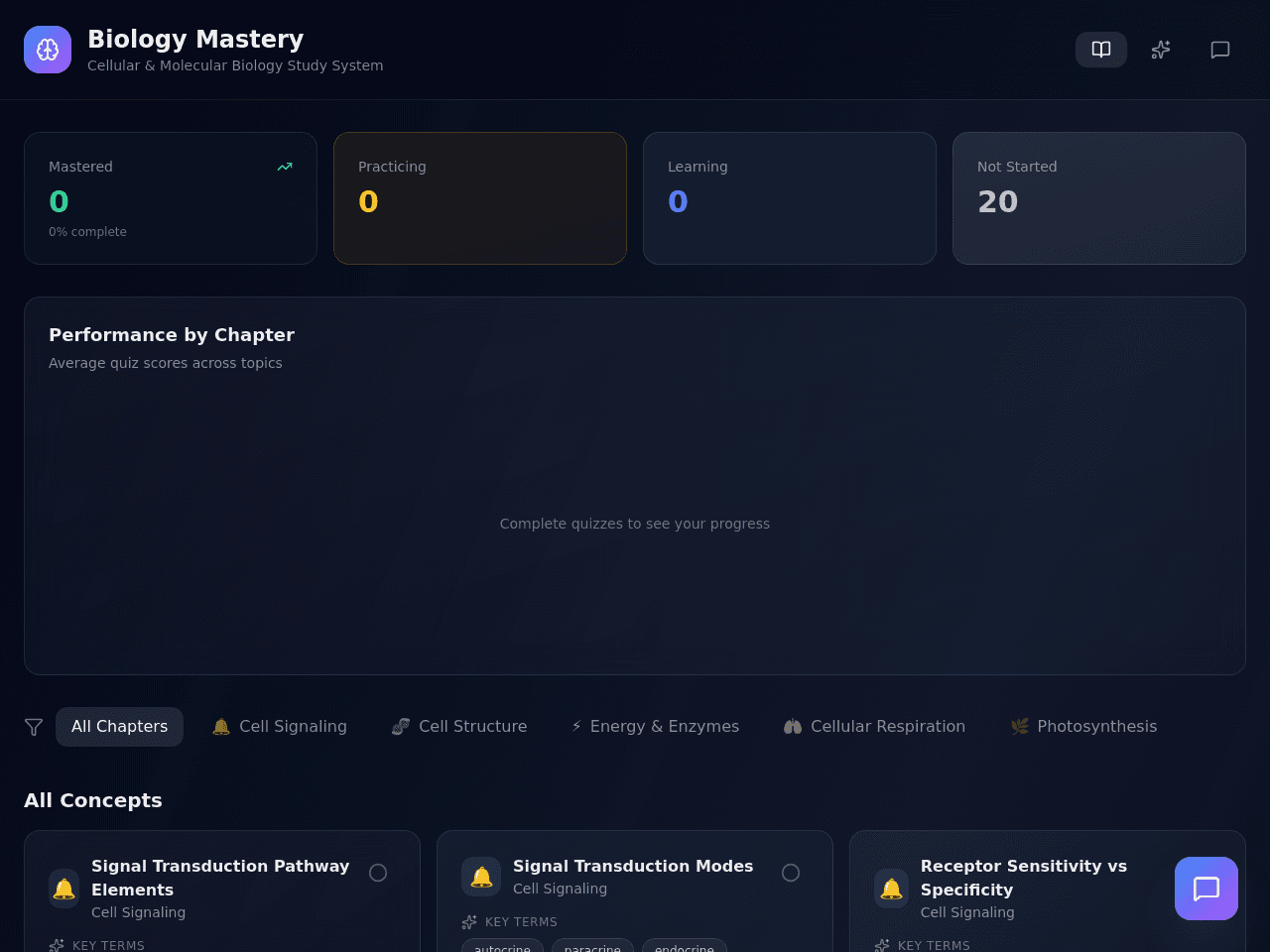Click the '0% complete' label
This screenshot has height=952, width=1270.
pyautogui.click(x=87, y=232)
